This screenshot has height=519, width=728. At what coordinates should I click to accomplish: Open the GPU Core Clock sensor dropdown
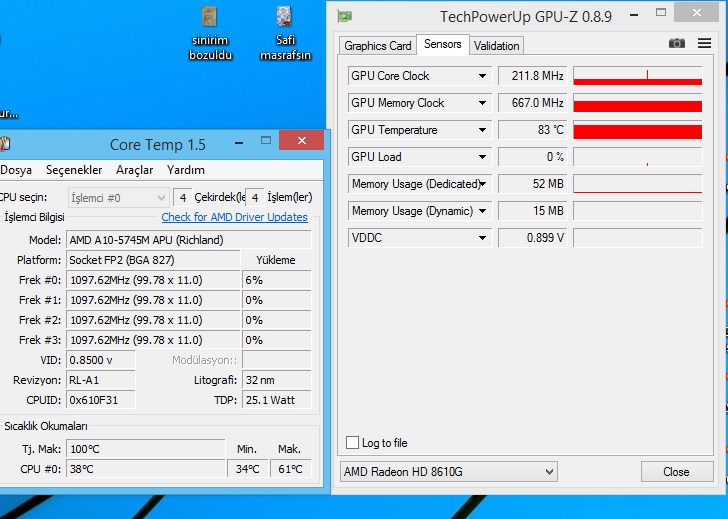483,76
